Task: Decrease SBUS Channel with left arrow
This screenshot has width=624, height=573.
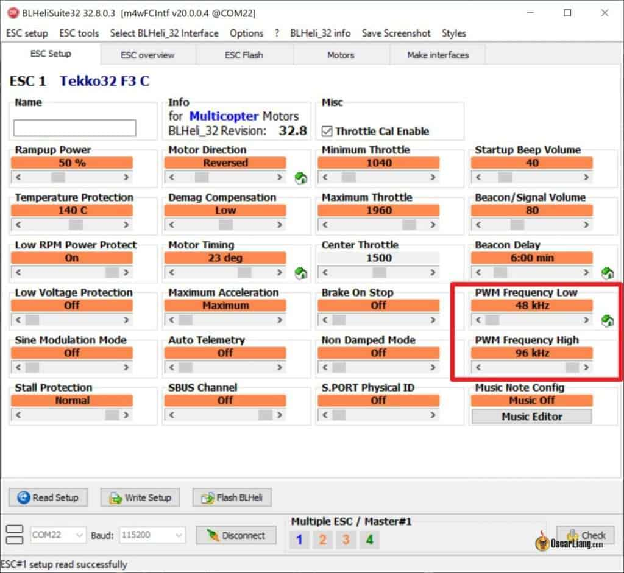Action: pyautogui.click(x=172, y=415)
